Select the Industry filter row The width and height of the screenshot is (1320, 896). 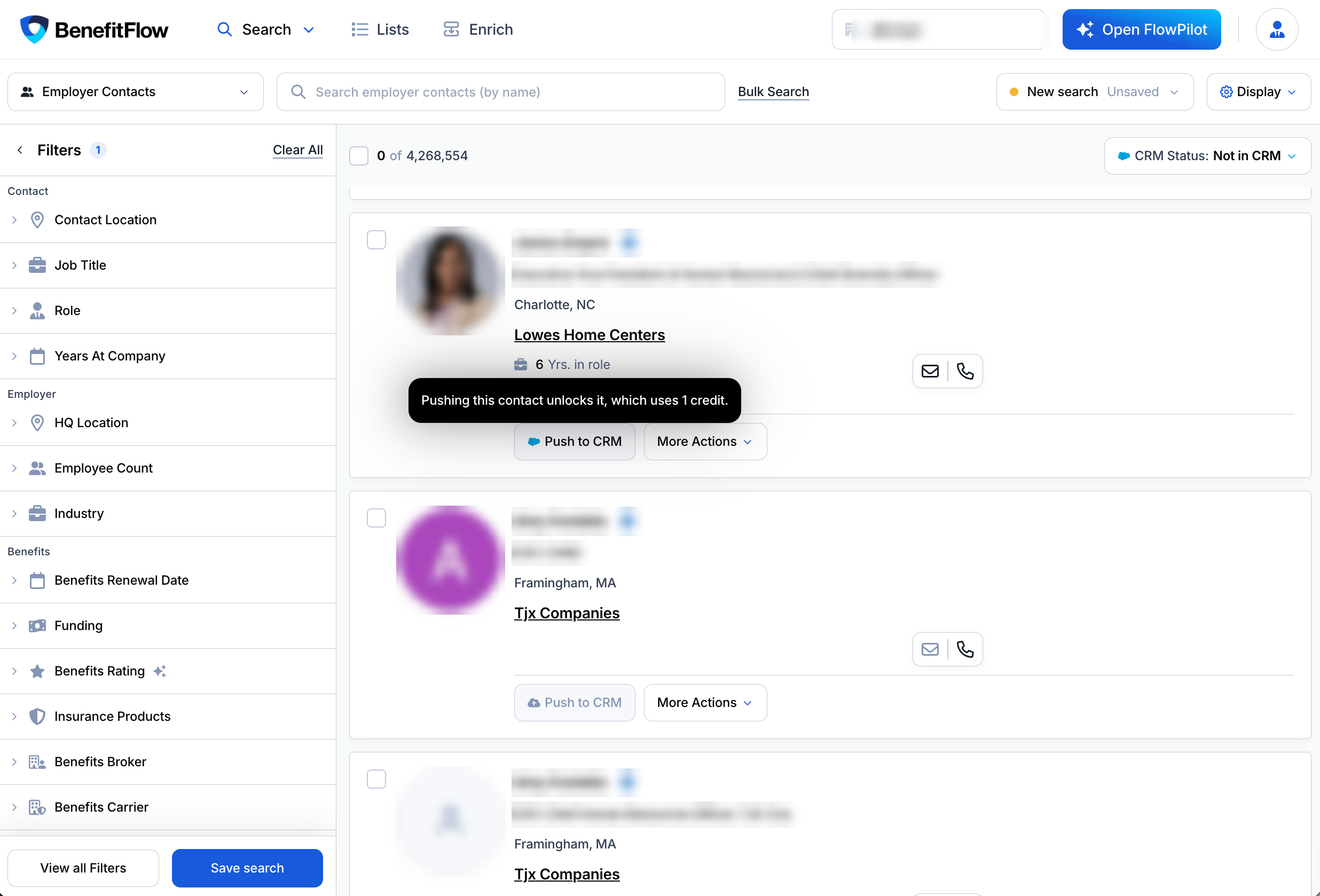click(x=168, y=513)
